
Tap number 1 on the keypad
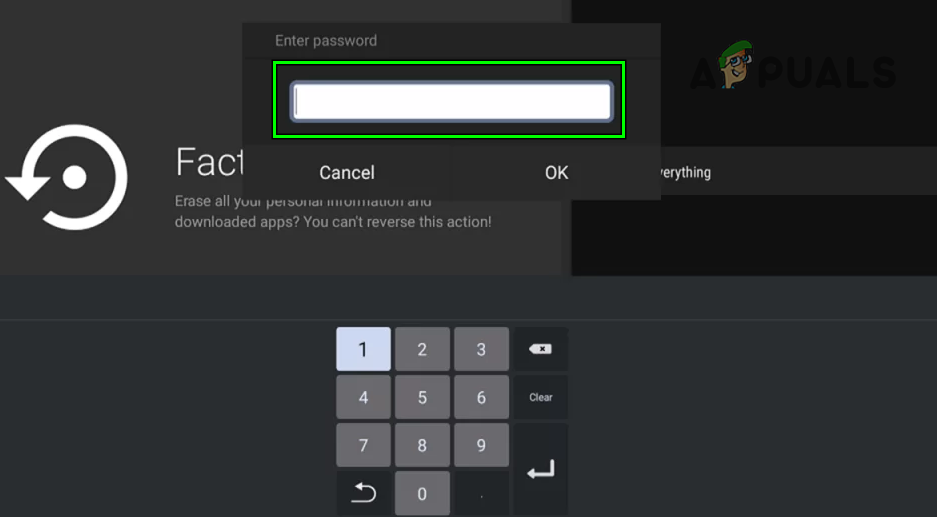(363, 349)
